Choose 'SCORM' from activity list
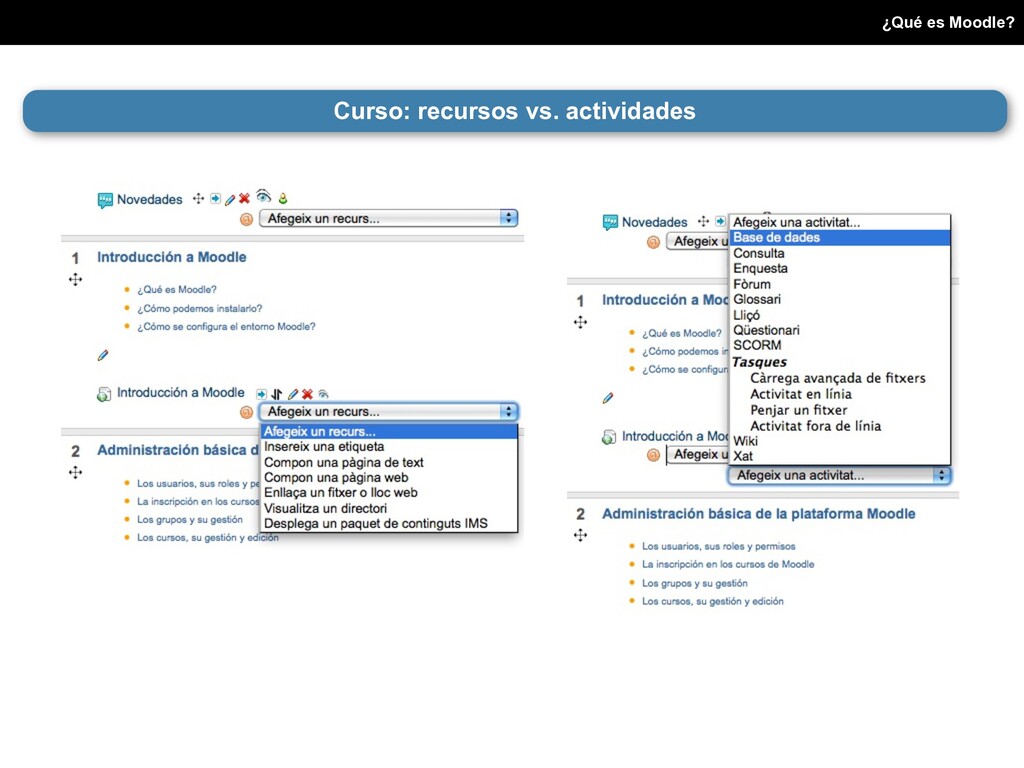Viewport: 1024px width, 768px height. 840,345
